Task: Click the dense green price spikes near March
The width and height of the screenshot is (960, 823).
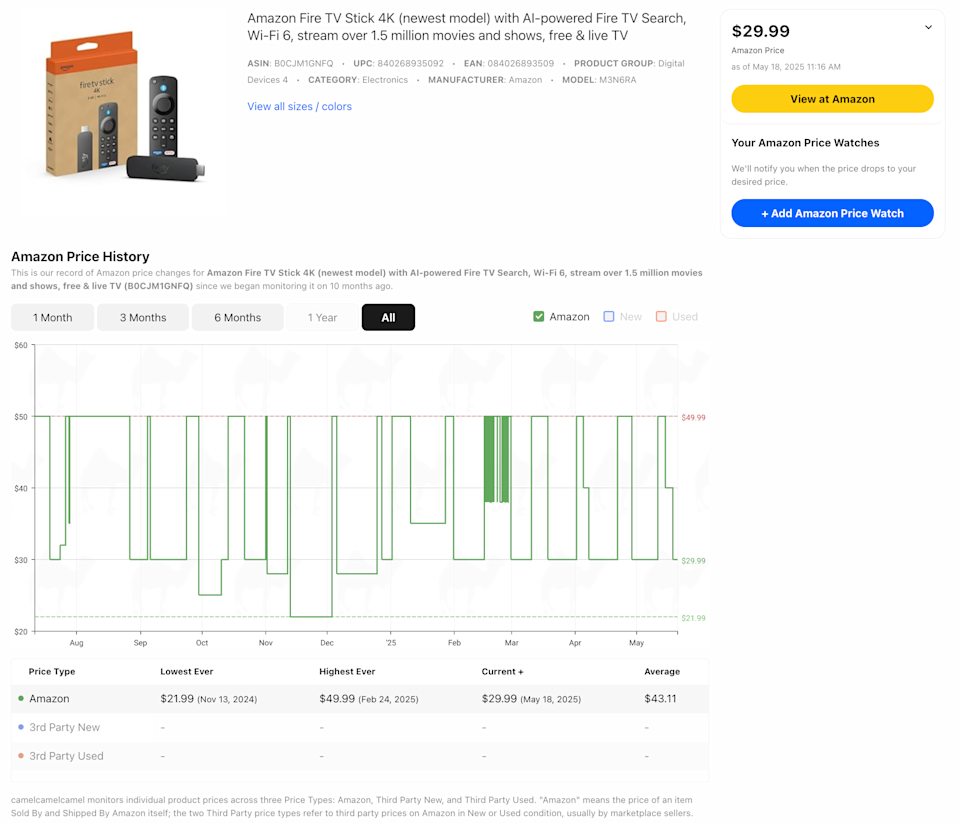Action: 497,458
